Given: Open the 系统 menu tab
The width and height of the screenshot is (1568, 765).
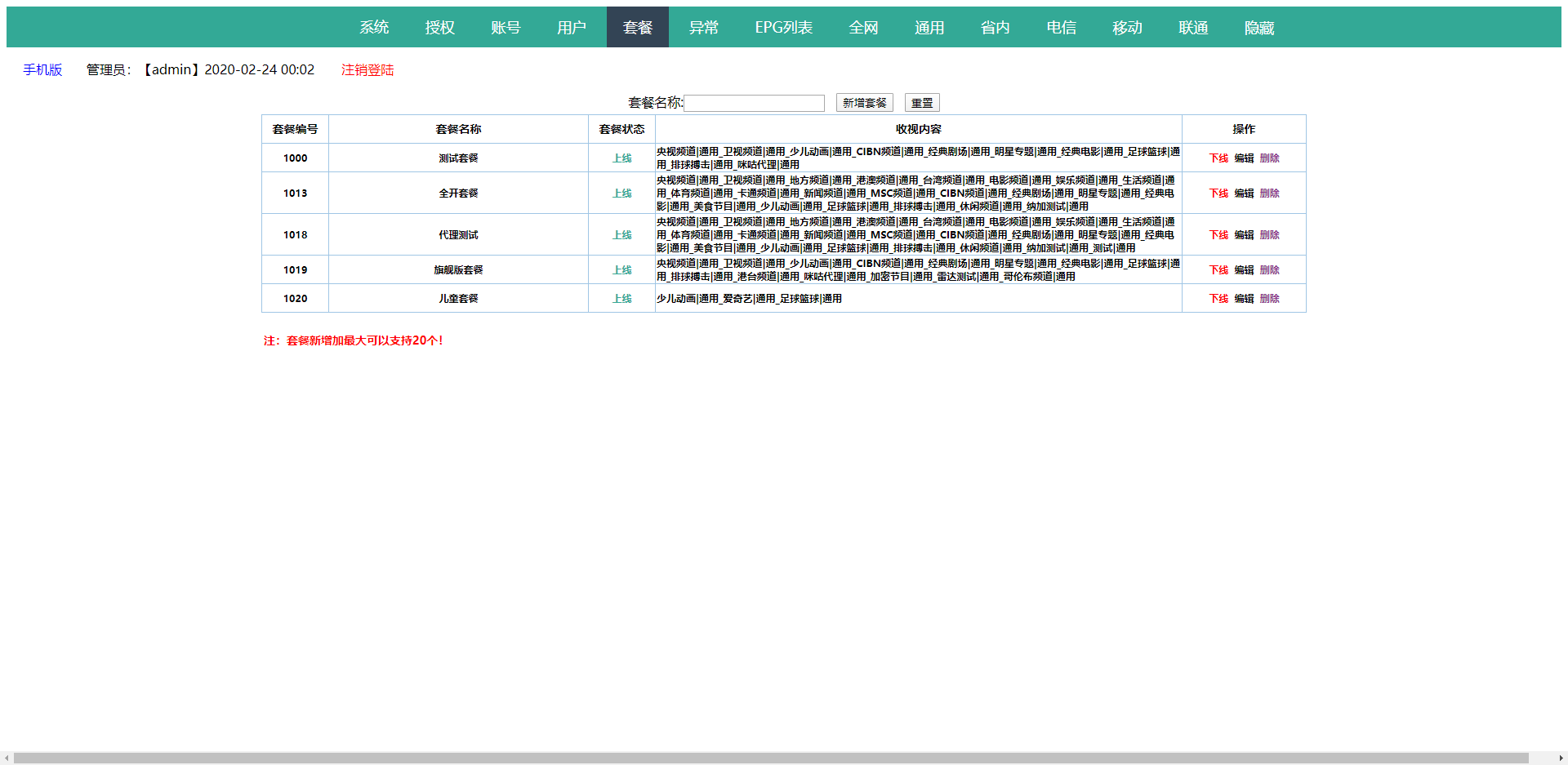Looking at the screenshot, I should pyautogui.click(x=374, y=28).
